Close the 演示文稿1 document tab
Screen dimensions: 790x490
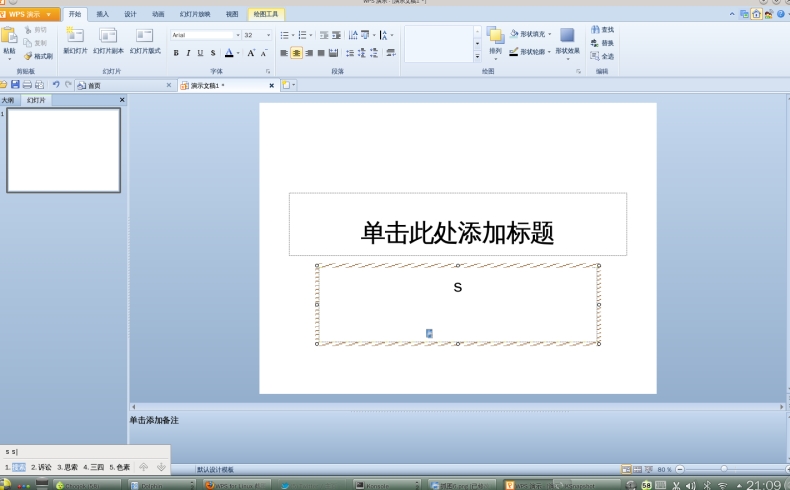pos(272,86)
